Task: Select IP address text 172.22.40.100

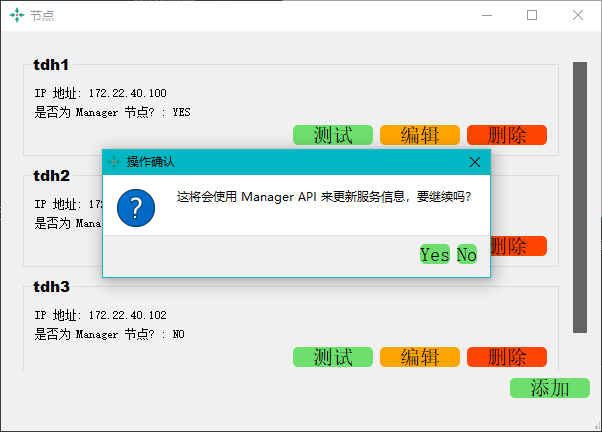Action: pyautogui.click(x=127, y=93)
